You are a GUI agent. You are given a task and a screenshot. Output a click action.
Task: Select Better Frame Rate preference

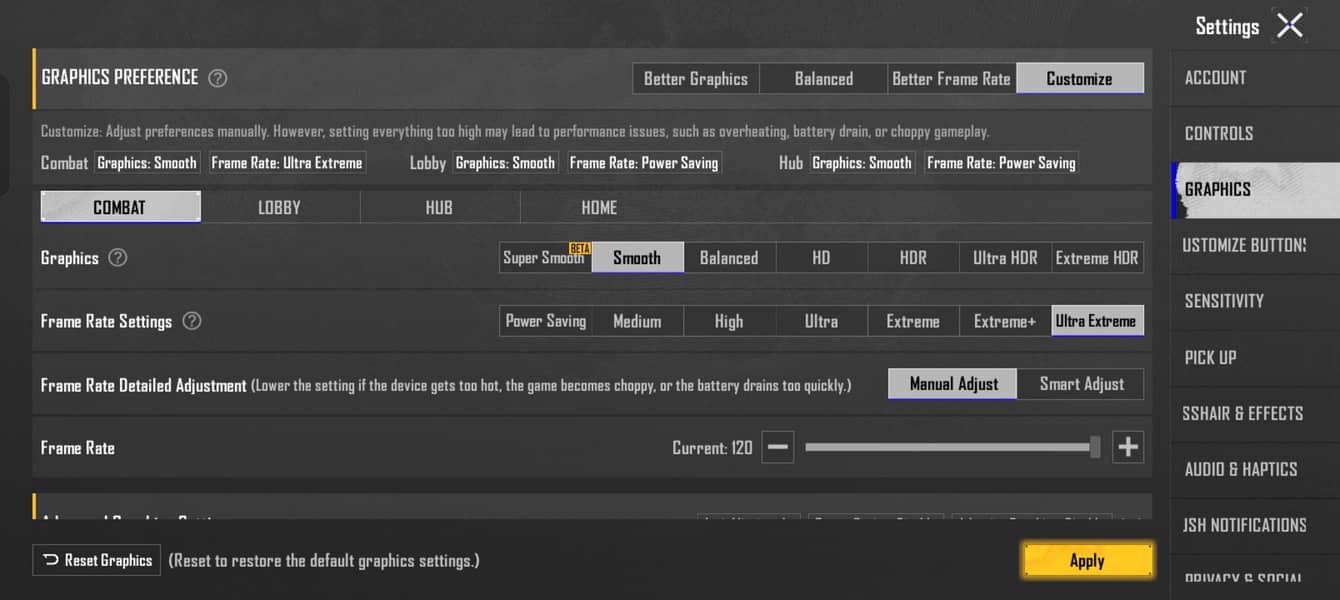click(x=952, y=79)
